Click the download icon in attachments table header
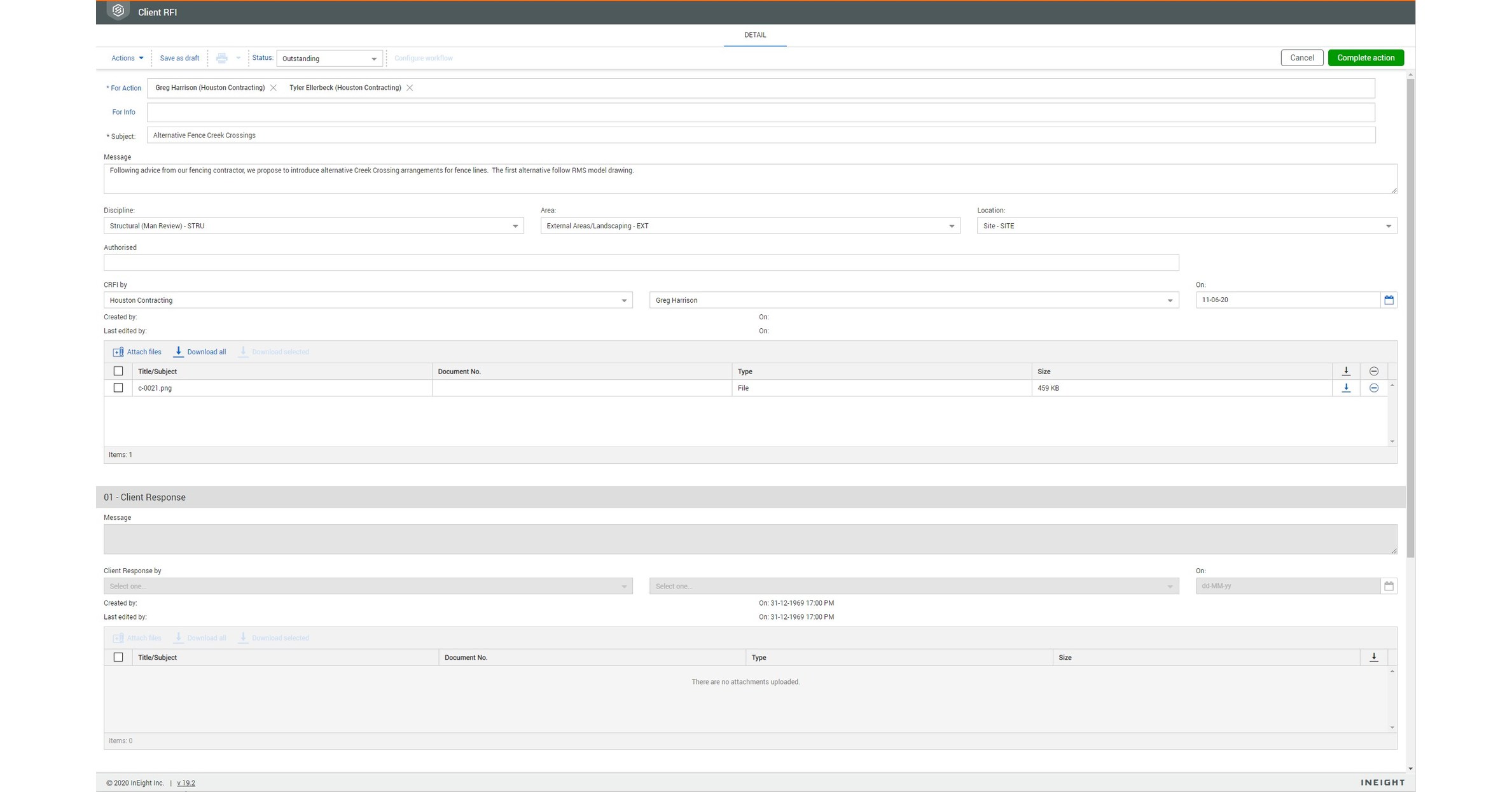The height and width of the screenshot is (792, 1512). [x=1346, y=371]
